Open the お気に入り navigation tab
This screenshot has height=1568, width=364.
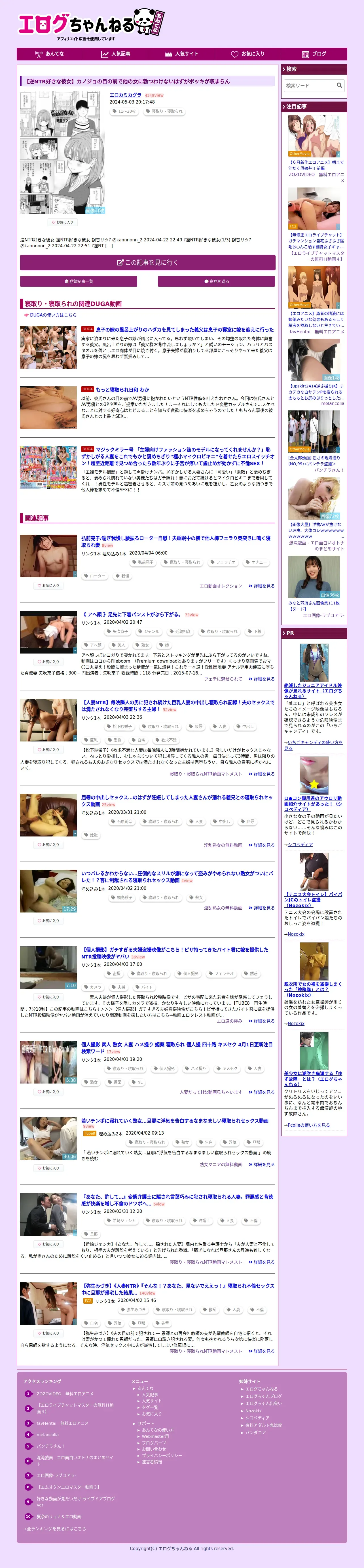click(x=248, y=54)
